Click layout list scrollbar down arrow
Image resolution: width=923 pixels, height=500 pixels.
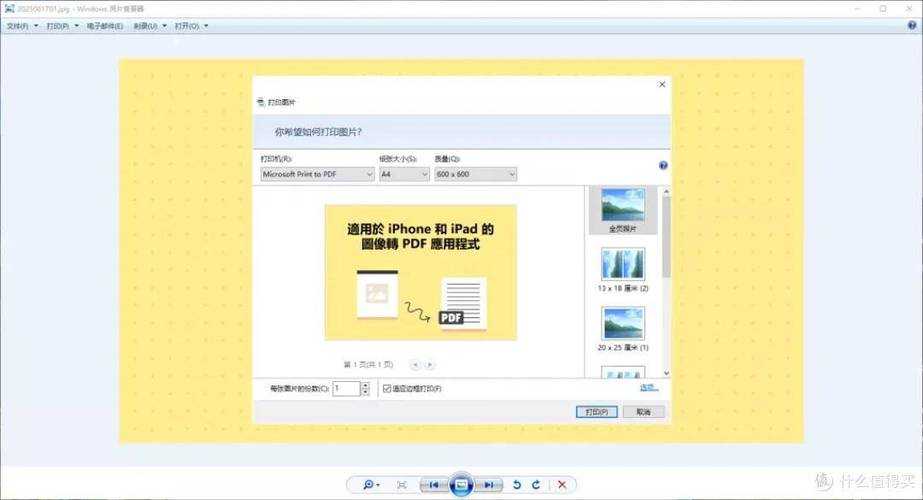pyautogui.click(x=666, y=373)
